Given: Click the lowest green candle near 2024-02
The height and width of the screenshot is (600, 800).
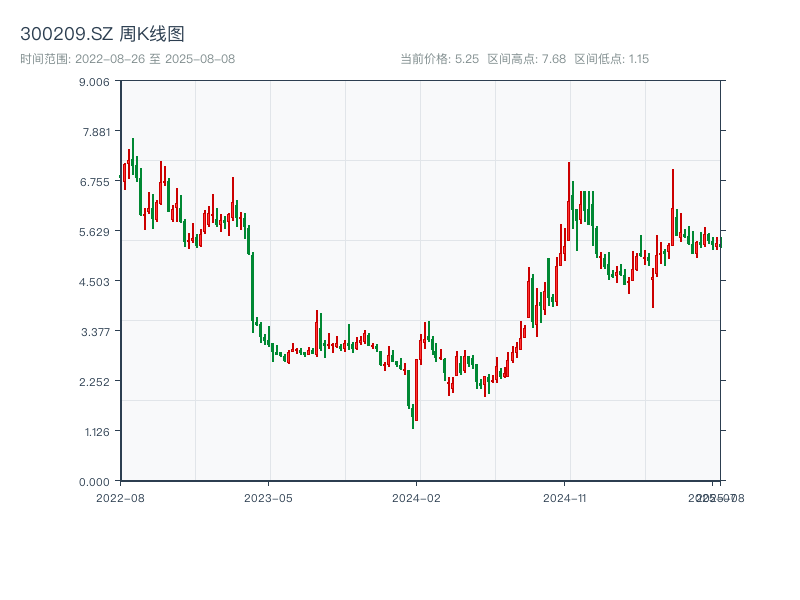Looking at the screenshot, I should point(412,415).
